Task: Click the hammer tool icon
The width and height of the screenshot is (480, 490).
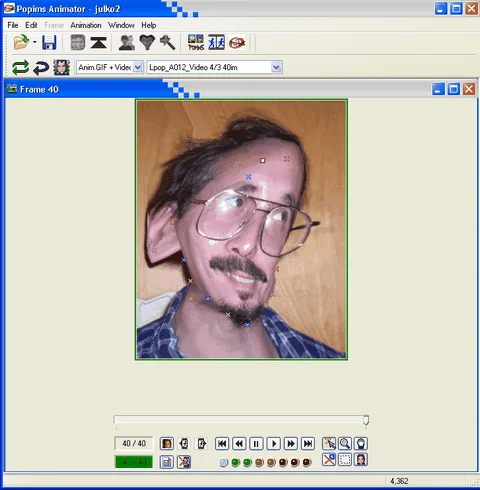Action: tap(167, 43)
